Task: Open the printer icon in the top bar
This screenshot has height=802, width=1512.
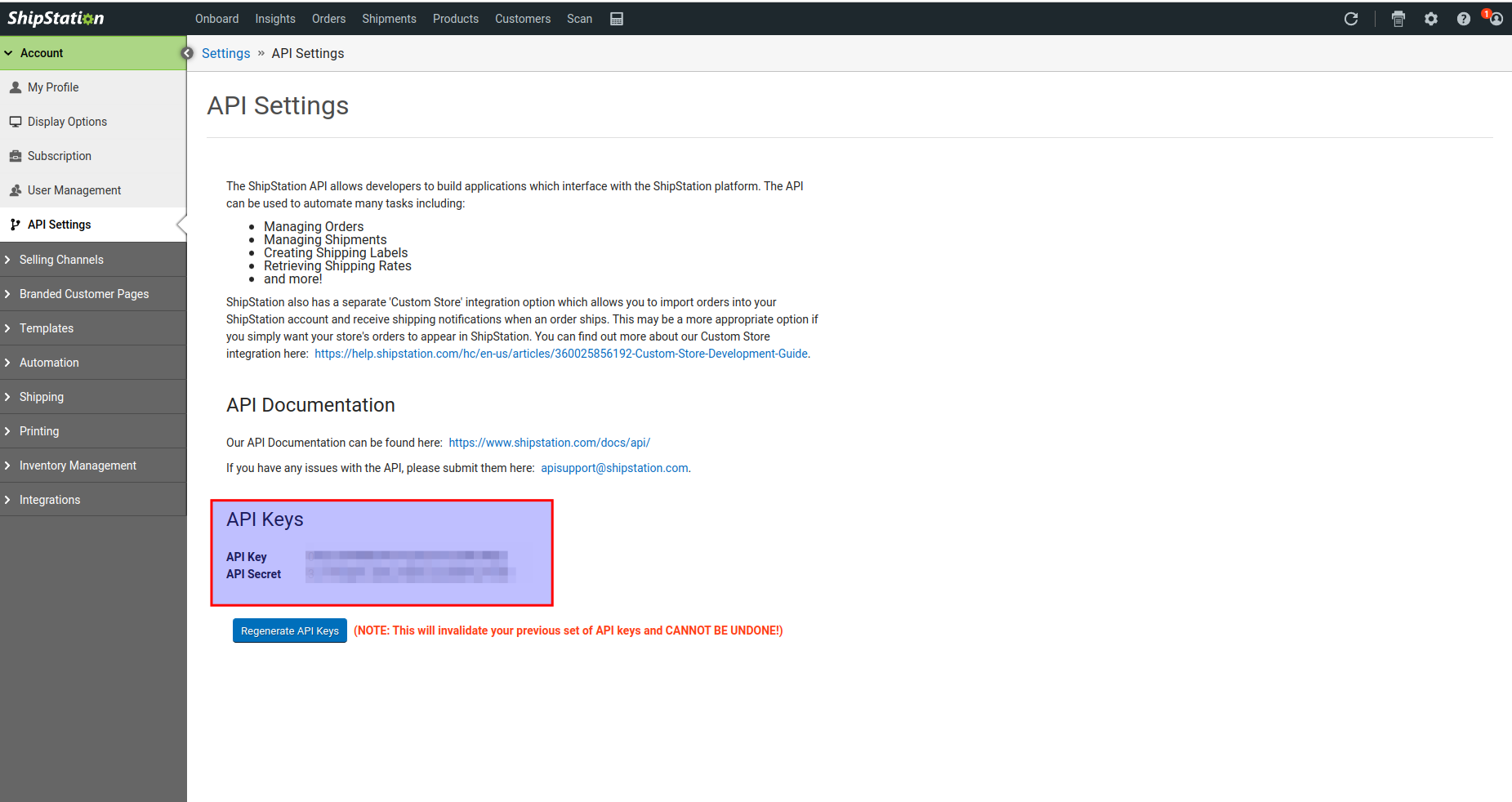Action: tap(1398, 19)
